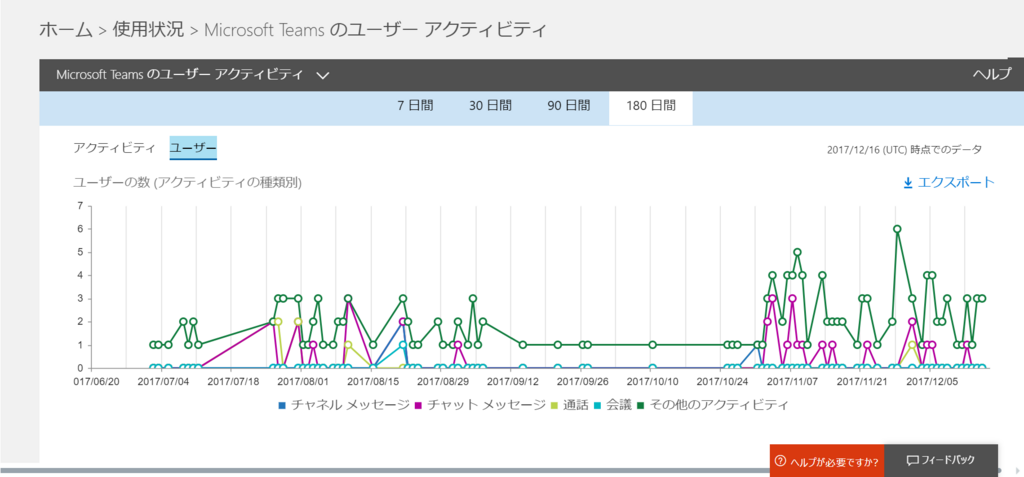Click the チャネル メッセージ legend label

pos(351,406)
